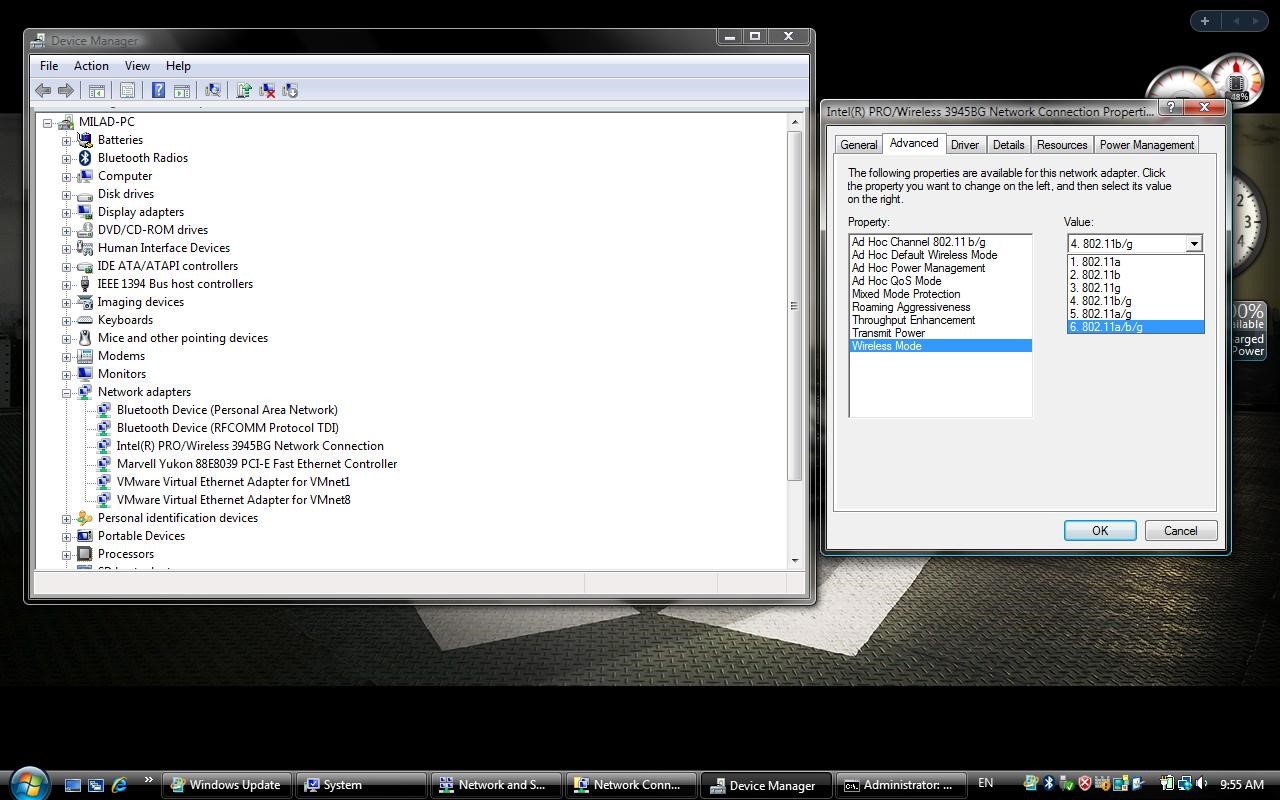1280x800 pixels.
Task: Launch Internet Explorer from Quick Launch
Action: [120, 785]
